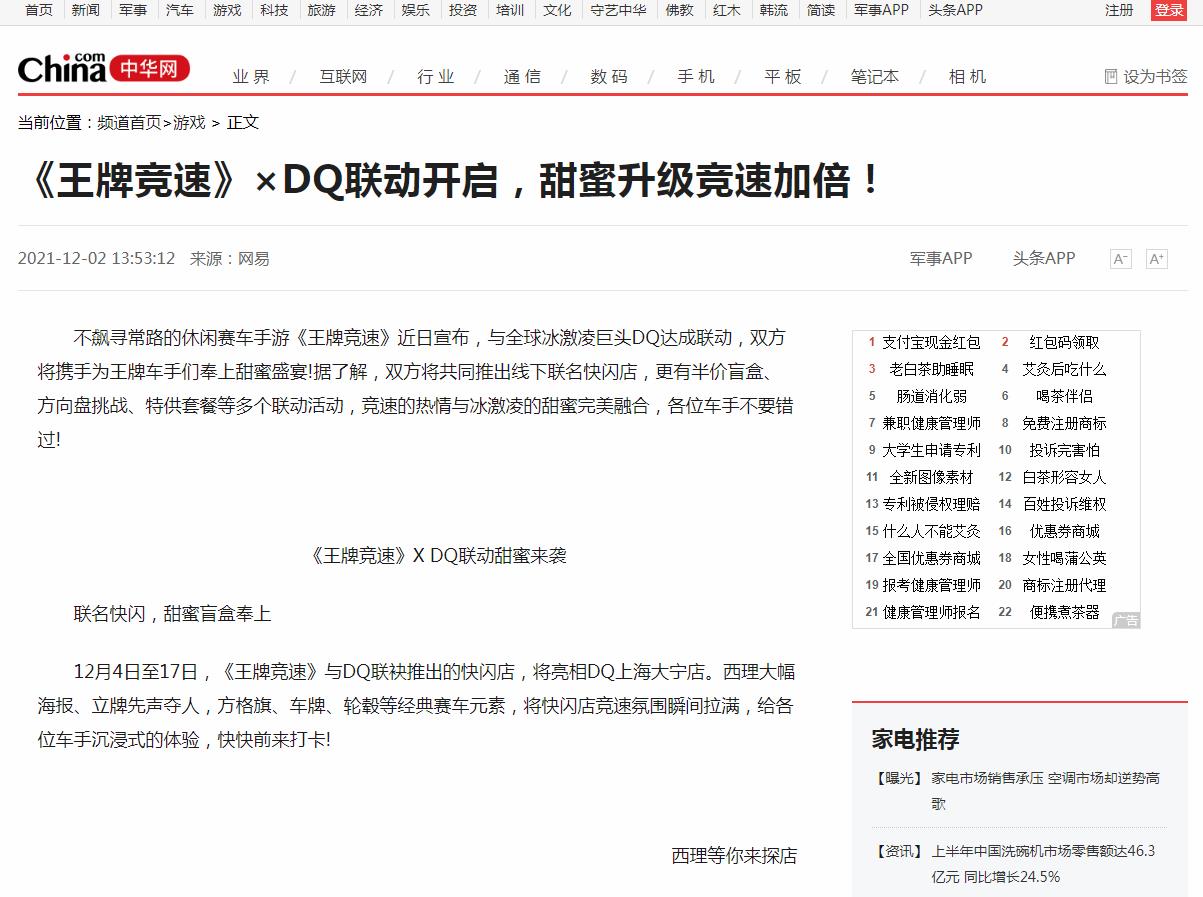1203x897 pixels.
Task: Select 业界 tab in tech nav
Action: (252, 76)
